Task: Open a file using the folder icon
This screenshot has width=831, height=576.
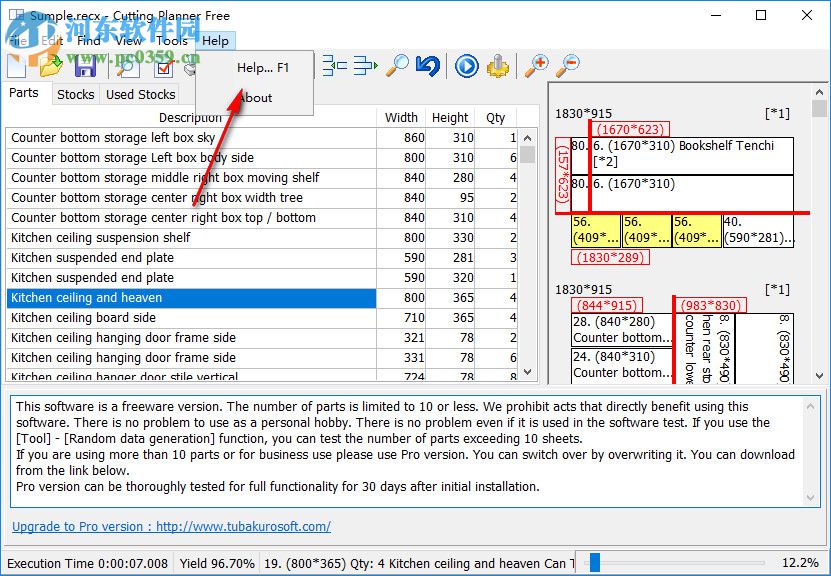Action: click(52, 66)
